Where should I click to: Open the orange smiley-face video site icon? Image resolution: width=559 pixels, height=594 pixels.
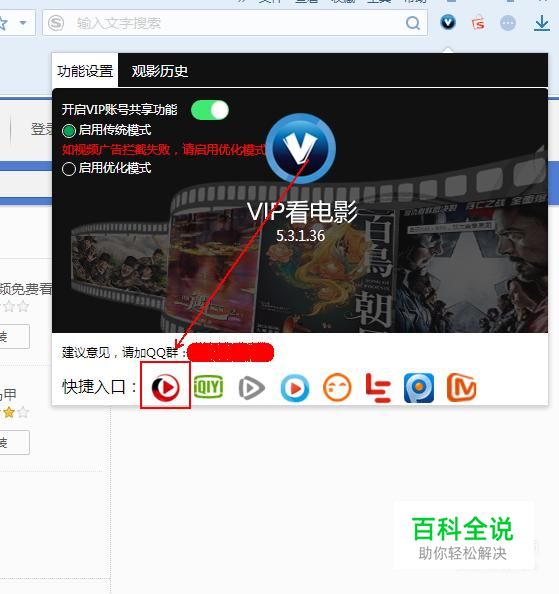(x=337, y=388)
